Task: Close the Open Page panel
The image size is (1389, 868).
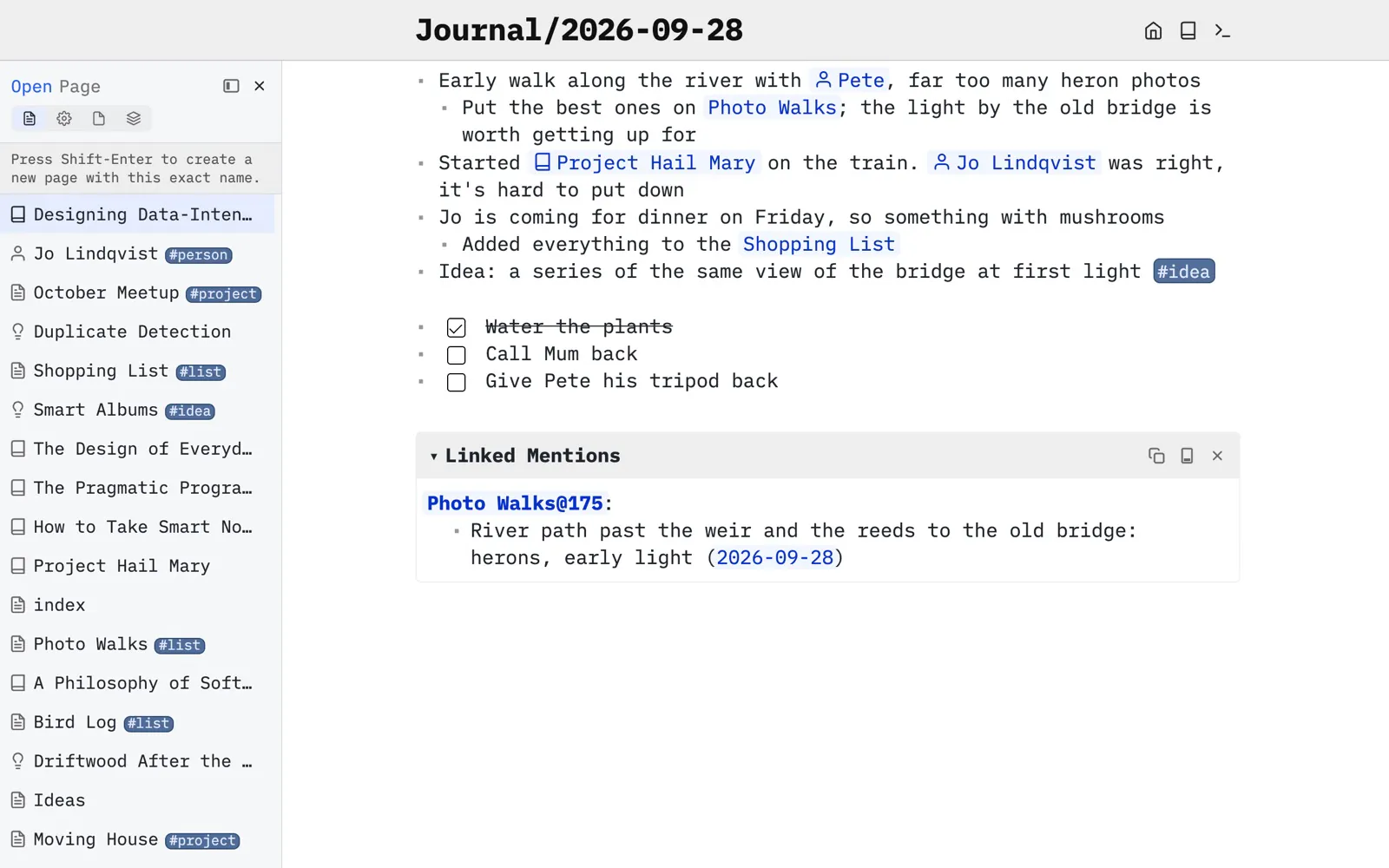Action: point(260,86)
